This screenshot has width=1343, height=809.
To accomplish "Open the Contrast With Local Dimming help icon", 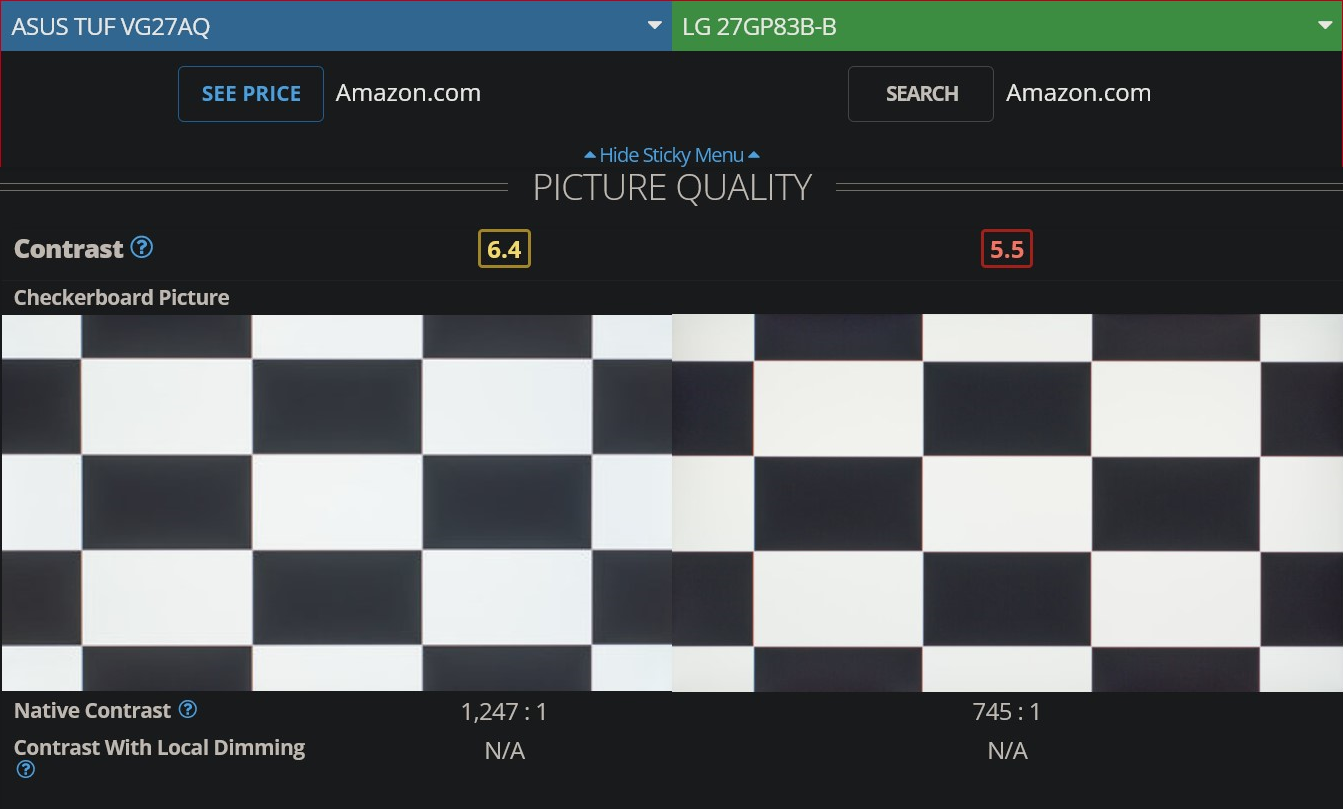I will [x=26, y=769].
